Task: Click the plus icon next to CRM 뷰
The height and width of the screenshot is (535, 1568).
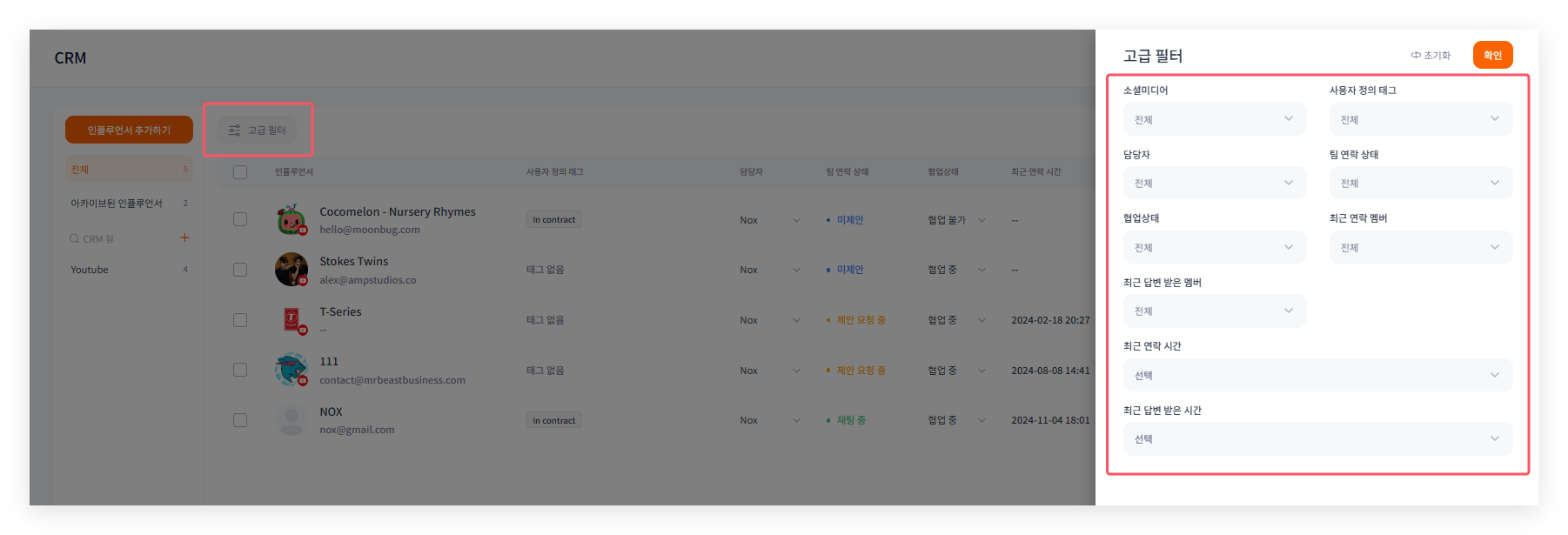Action: (184, 237)
